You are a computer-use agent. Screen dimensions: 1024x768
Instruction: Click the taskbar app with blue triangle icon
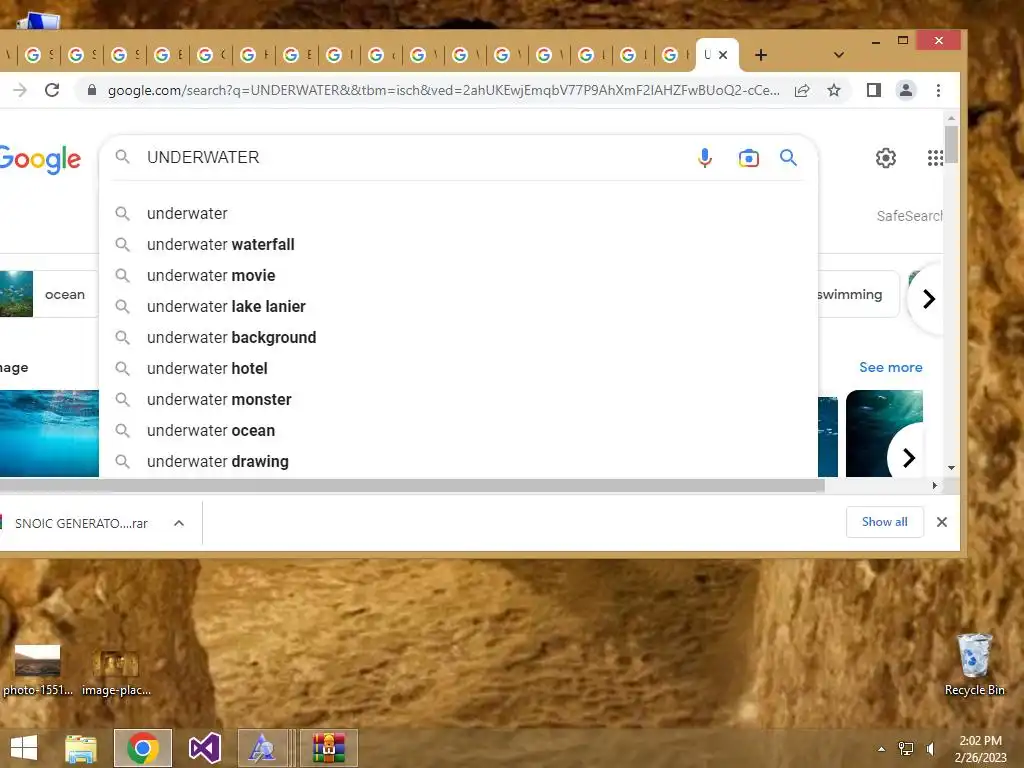(x=262, y=748)
